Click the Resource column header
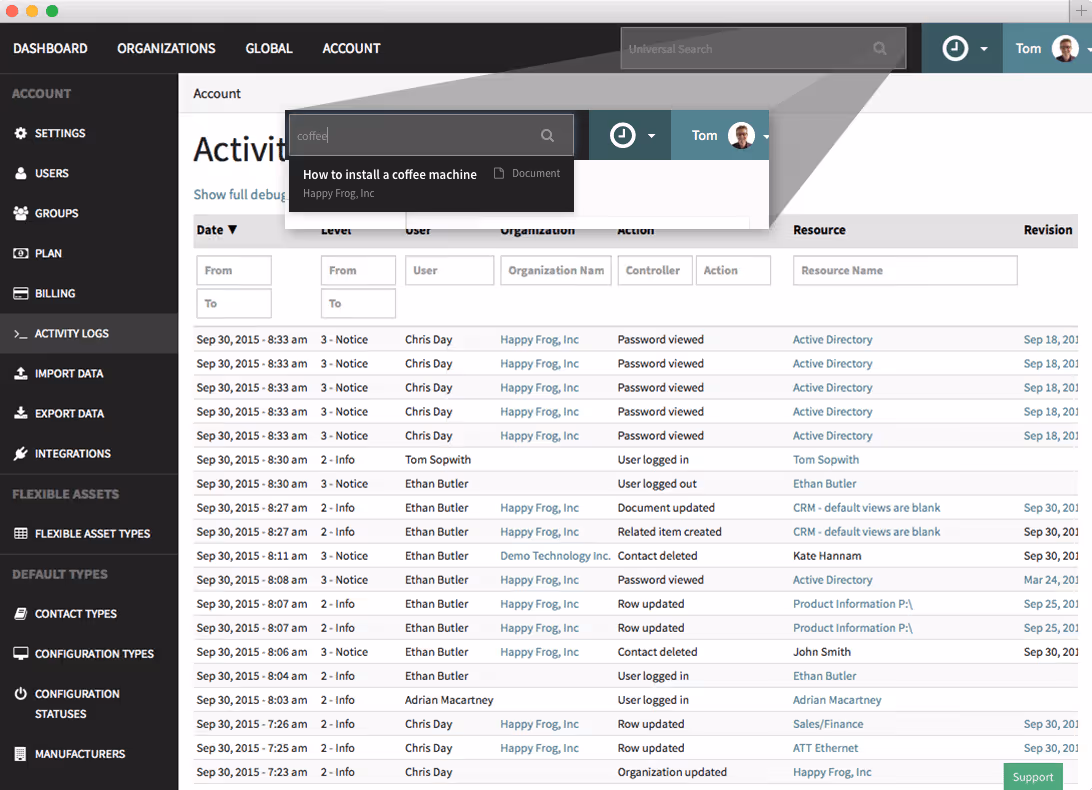The image size is (1092, 790). [x=819, y=230]
